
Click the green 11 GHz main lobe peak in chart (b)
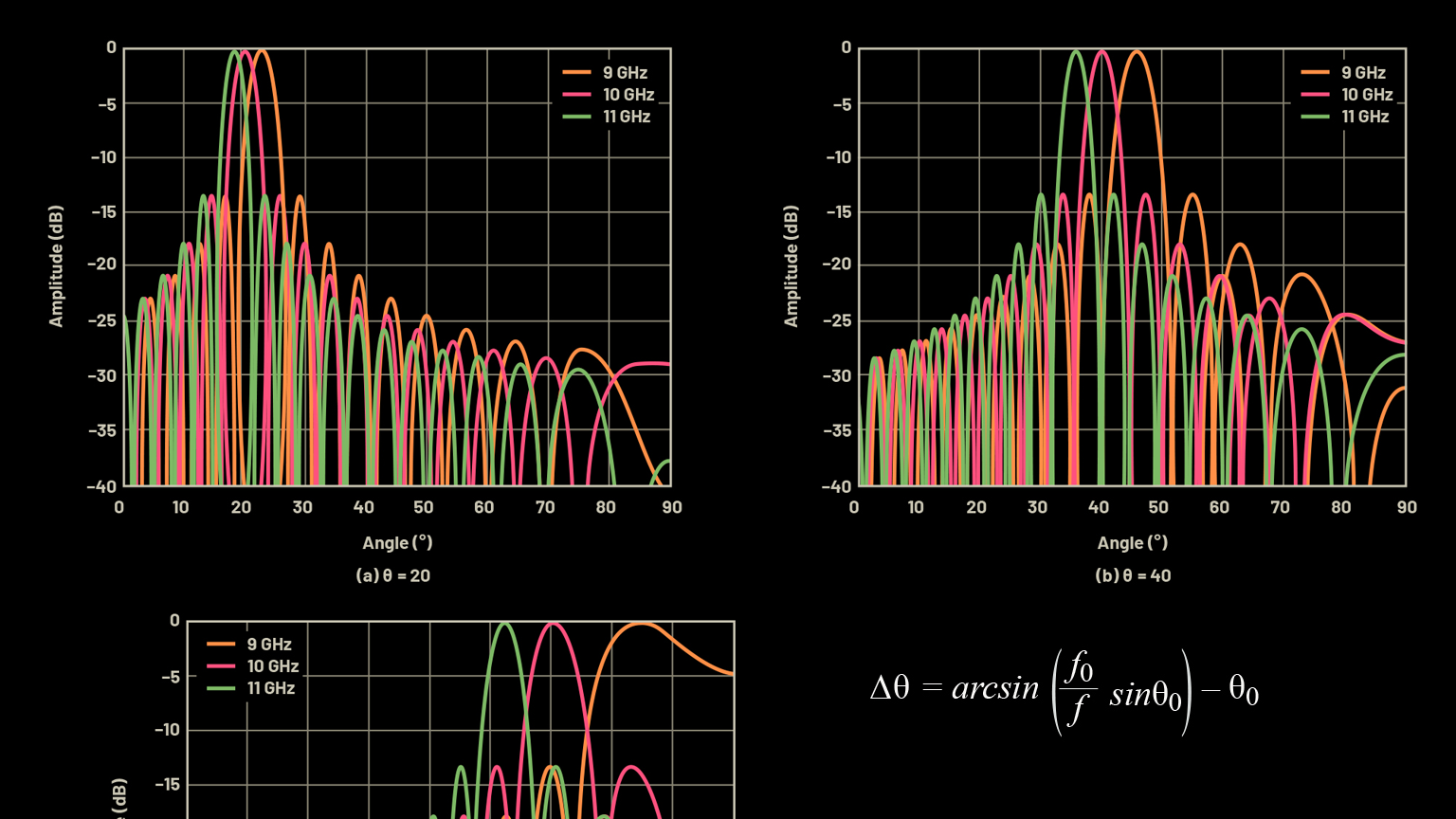[1076, 52]
